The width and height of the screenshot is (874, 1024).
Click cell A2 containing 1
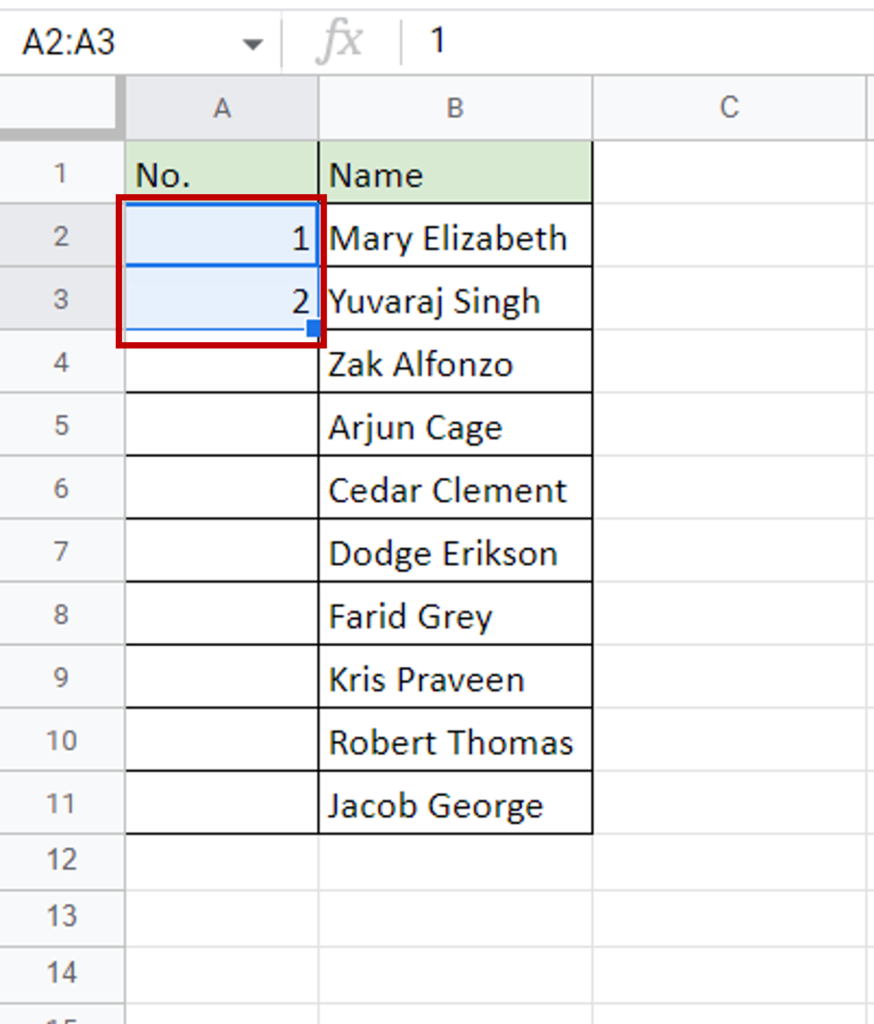222,236
